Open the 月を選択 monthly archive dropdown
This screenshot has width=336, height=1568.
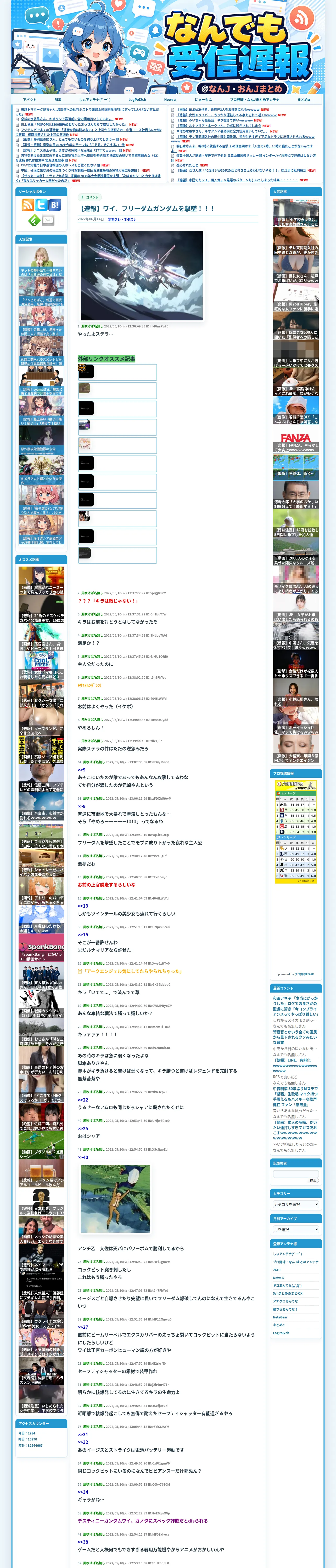click(x=296, y=1229)
